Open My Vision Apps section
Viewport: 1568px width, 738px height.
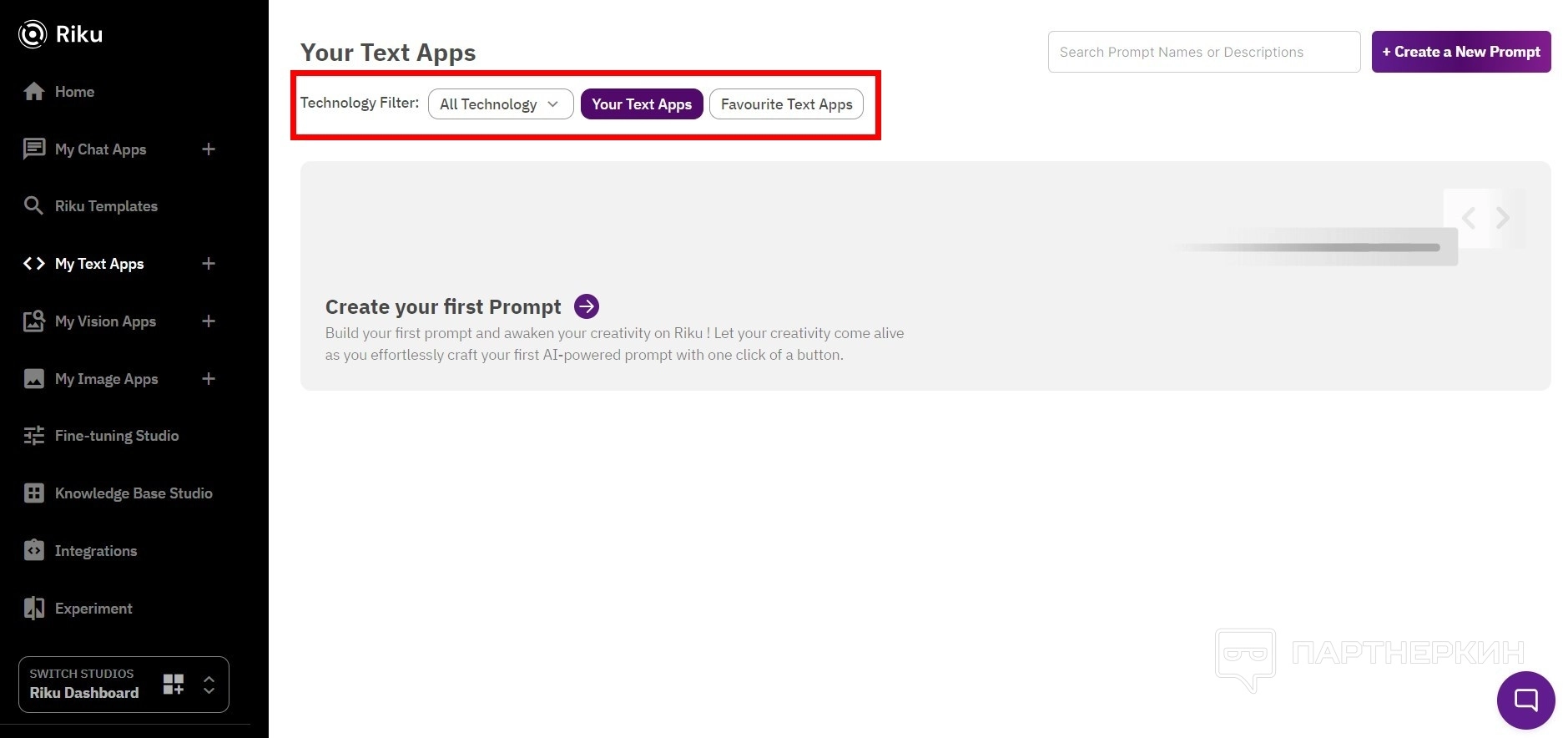pos(105,321)
